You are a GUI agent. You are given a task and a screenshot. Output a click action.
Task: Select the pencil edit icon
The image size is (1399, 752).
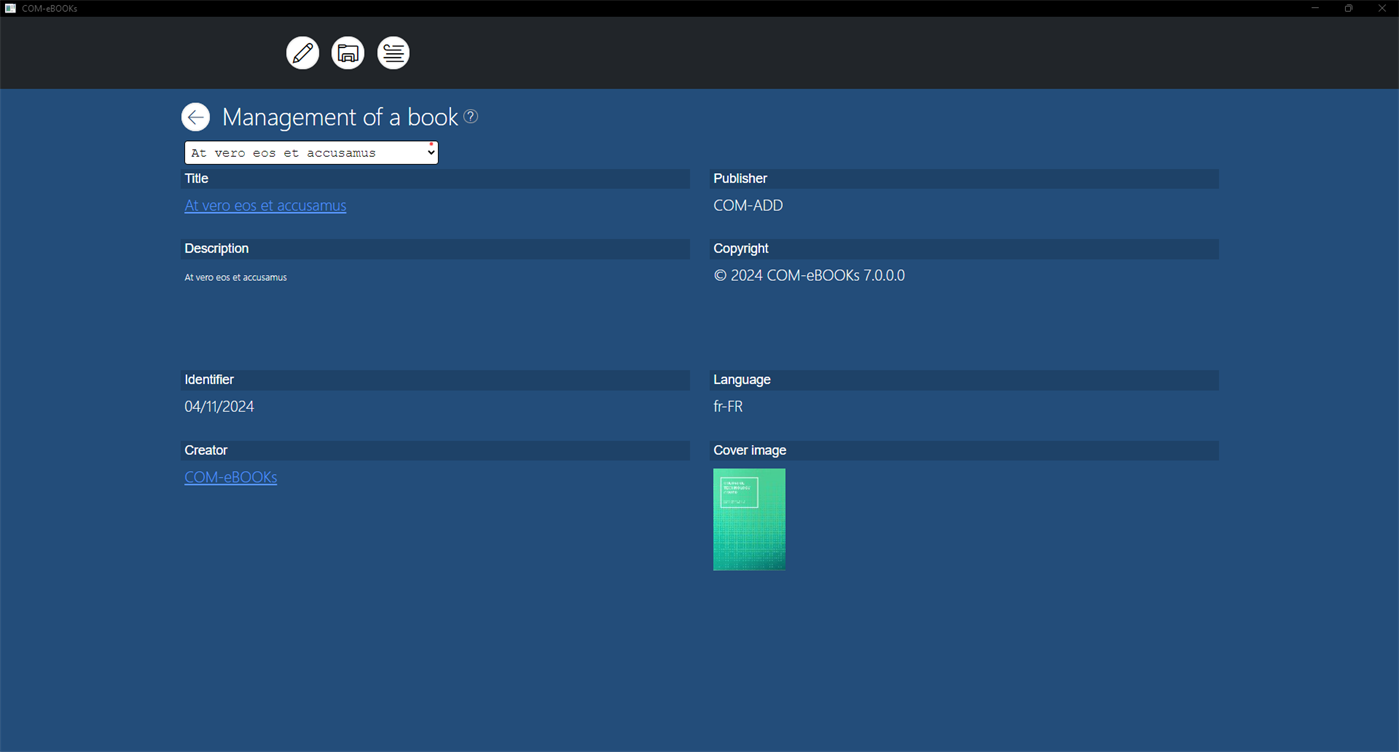303,52
